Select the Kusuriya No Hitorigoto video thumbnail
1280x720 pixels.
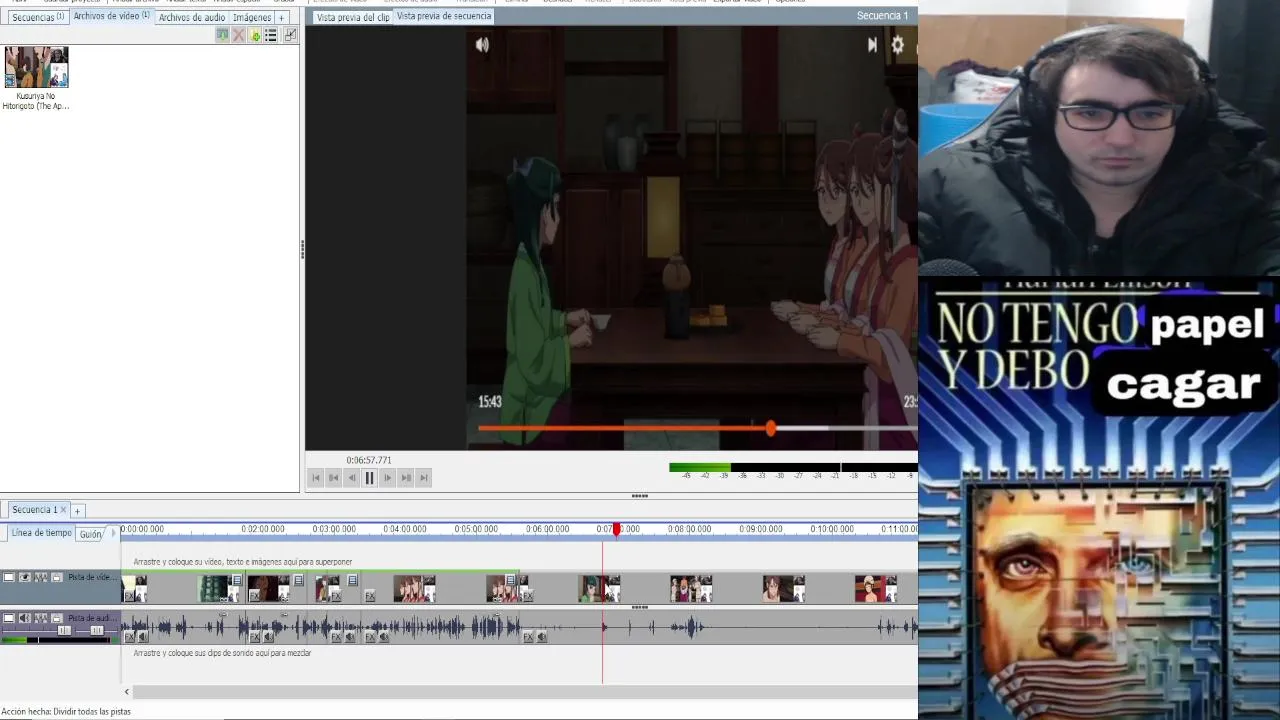coord(36,67)
